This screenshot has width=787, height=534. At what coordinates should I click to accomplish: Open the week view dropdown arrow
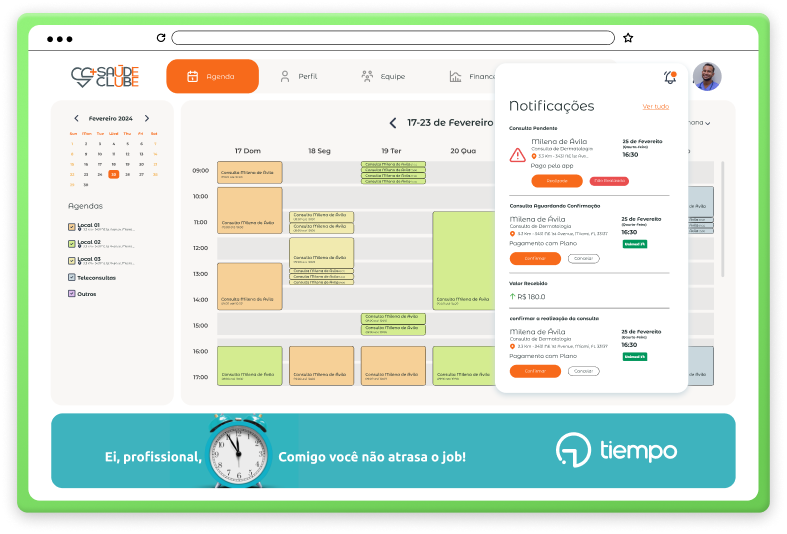[708, 124]
